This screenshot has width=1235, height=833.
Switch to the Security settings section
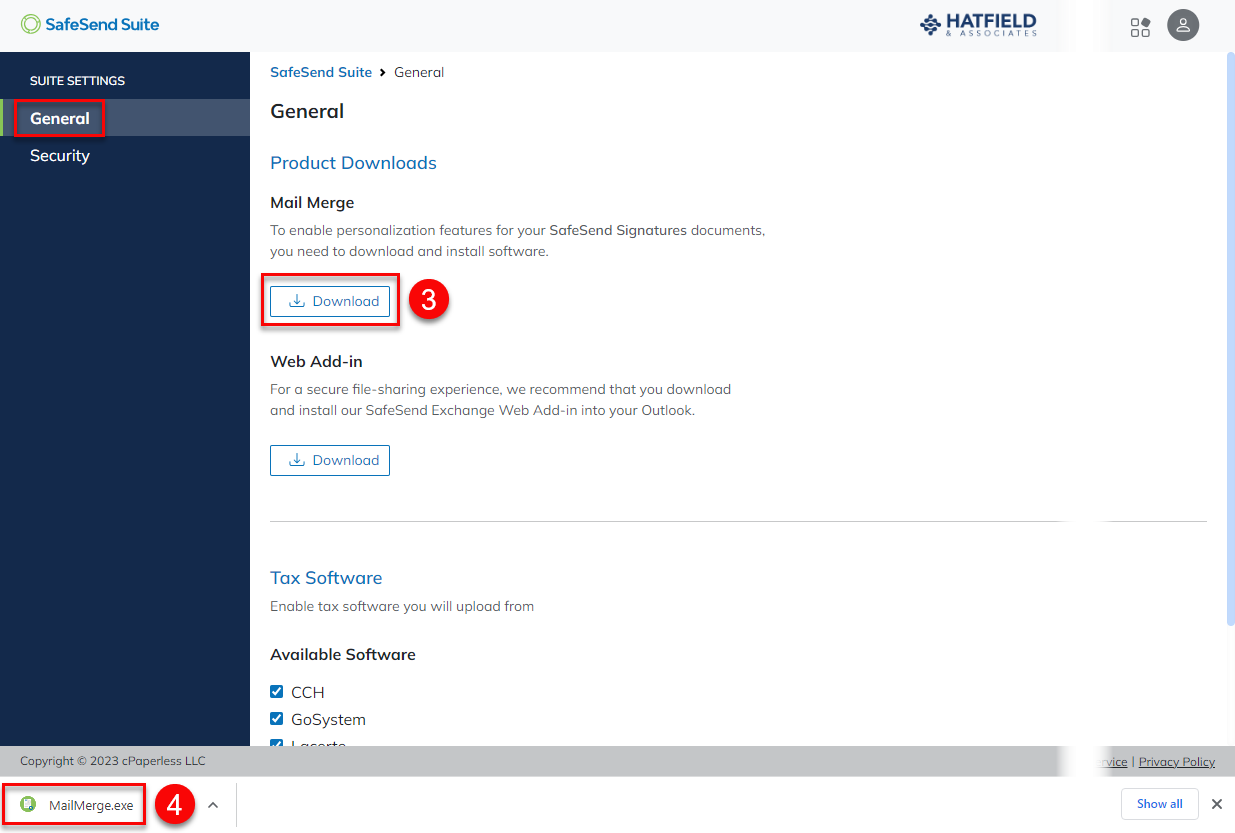(60, 155)
